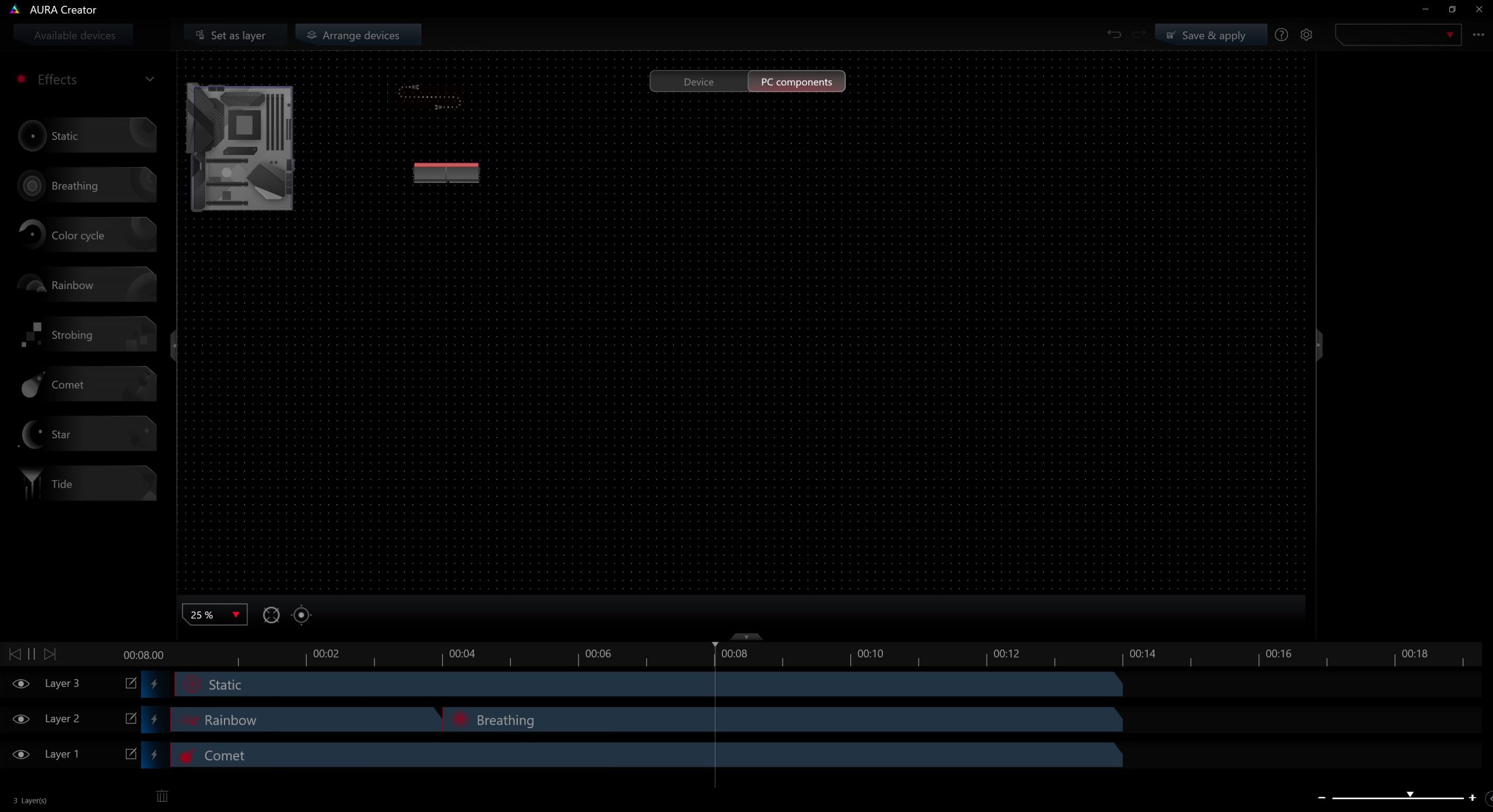The image size is (1493, 812).
Task: Select the Static clip on Layer 3
Action: (x=648, y=684)
